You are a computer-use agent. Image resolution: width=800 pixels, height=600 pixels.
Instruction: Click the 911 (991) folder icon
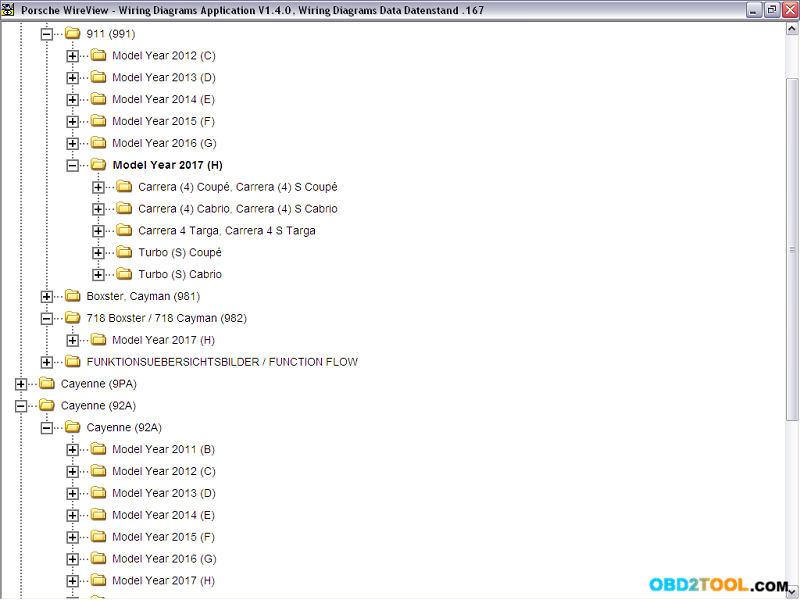pos(73,33)
